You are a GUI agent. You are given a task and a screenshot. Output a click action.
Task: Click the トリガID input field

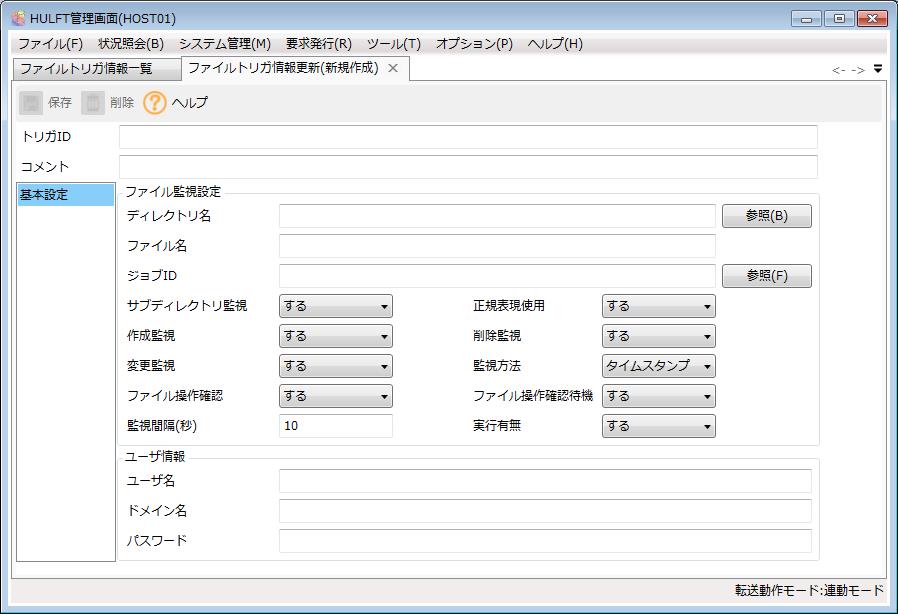point(468,137)
